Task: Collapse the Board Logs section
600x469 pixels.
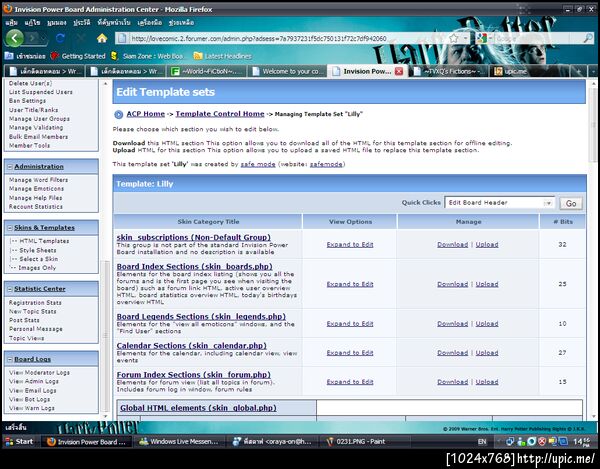Action: [x=10, y=359]
